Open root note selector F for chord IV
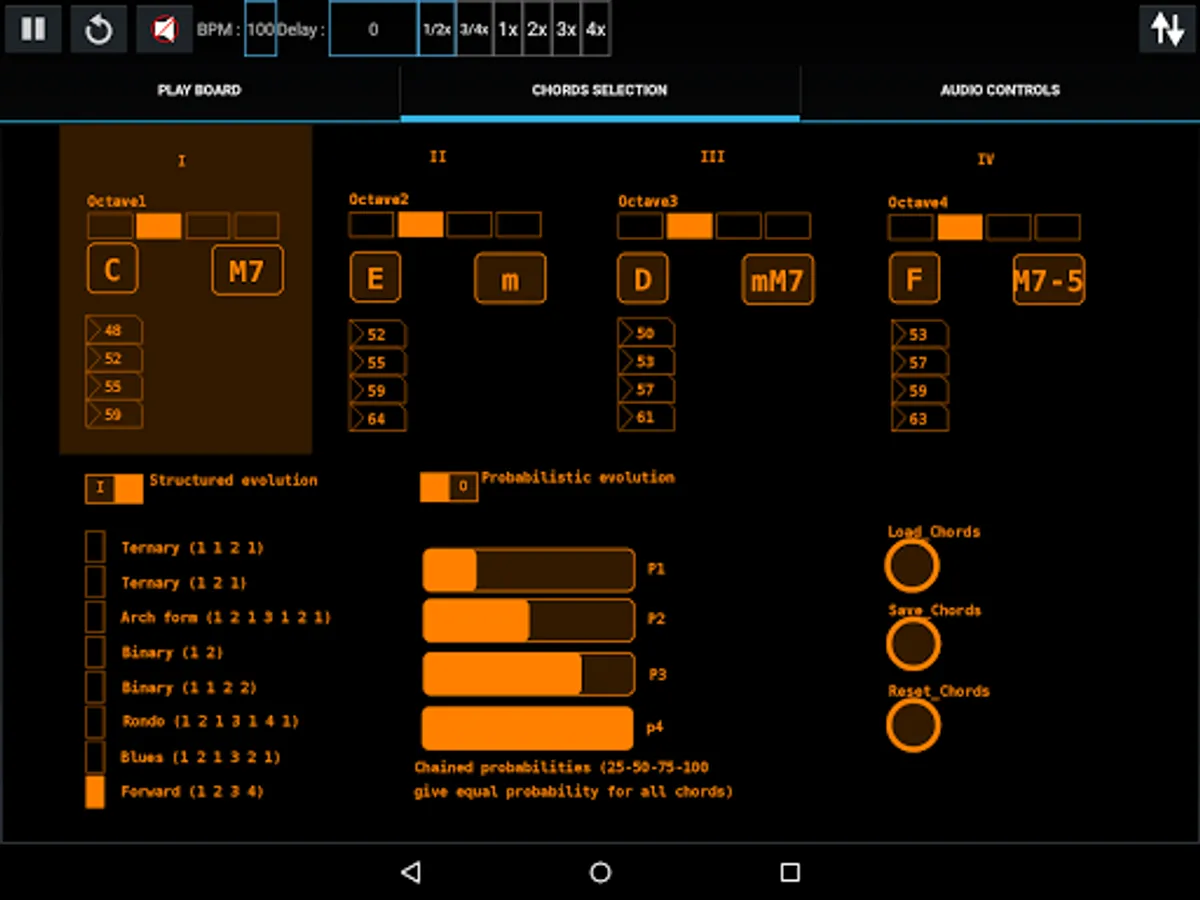1200x900 pixels. 914,279
